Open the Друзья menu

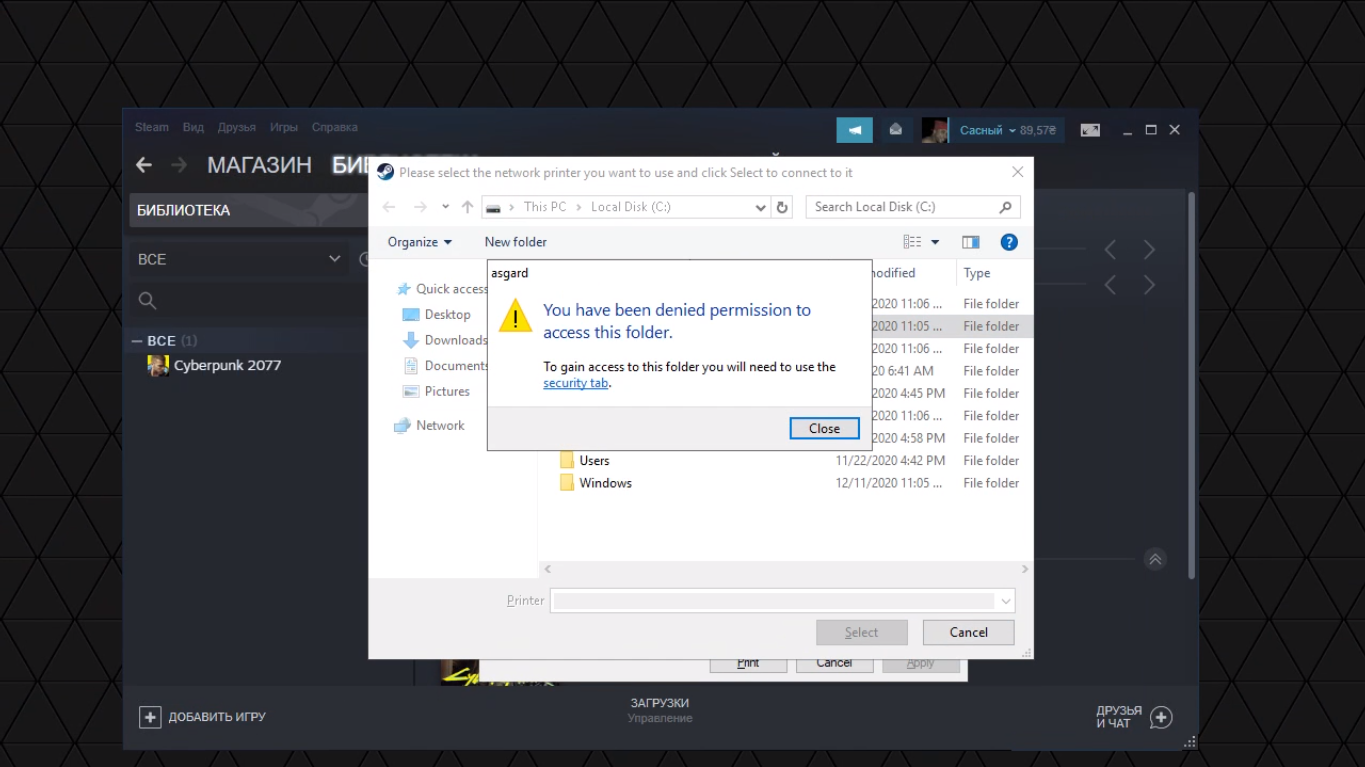[236, 127]
